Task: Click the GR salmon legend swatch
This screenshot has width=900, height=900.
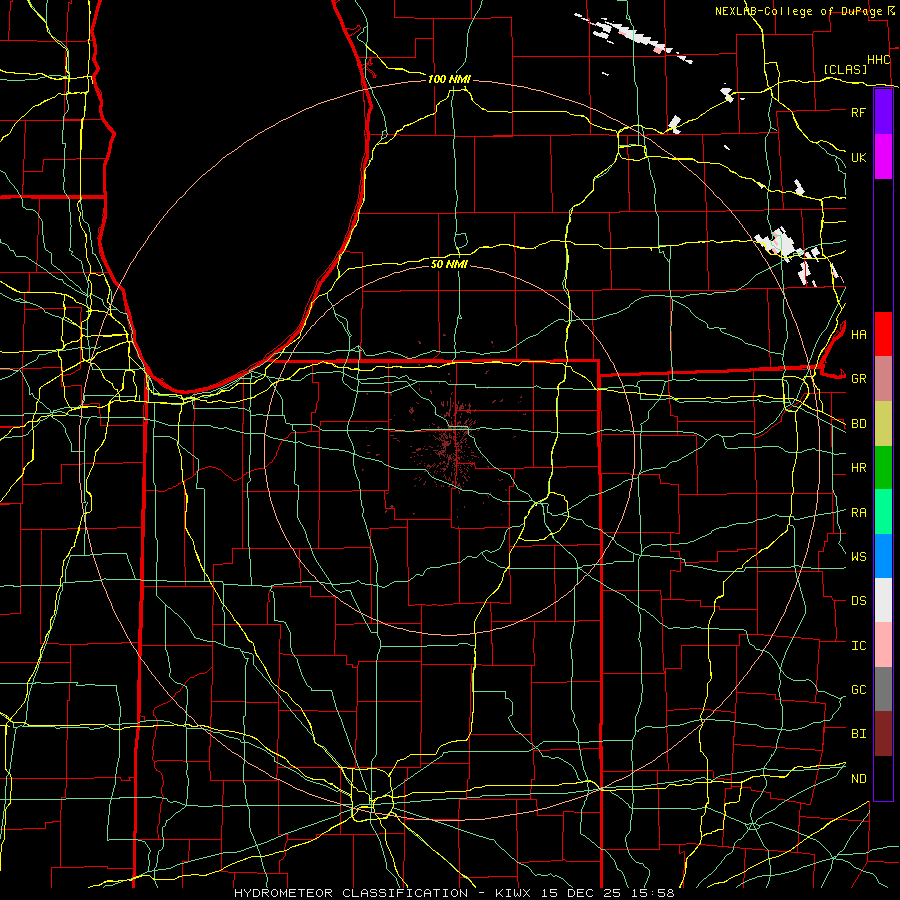Action: click(883, 378)
